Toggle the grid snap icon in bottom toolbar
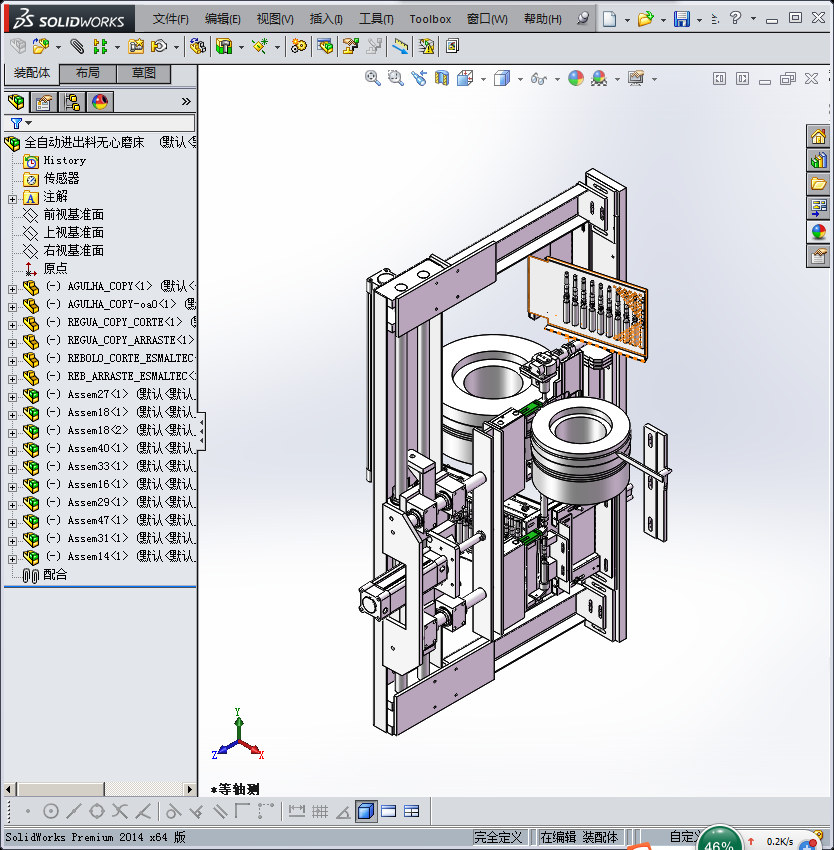 click(320, 811)
